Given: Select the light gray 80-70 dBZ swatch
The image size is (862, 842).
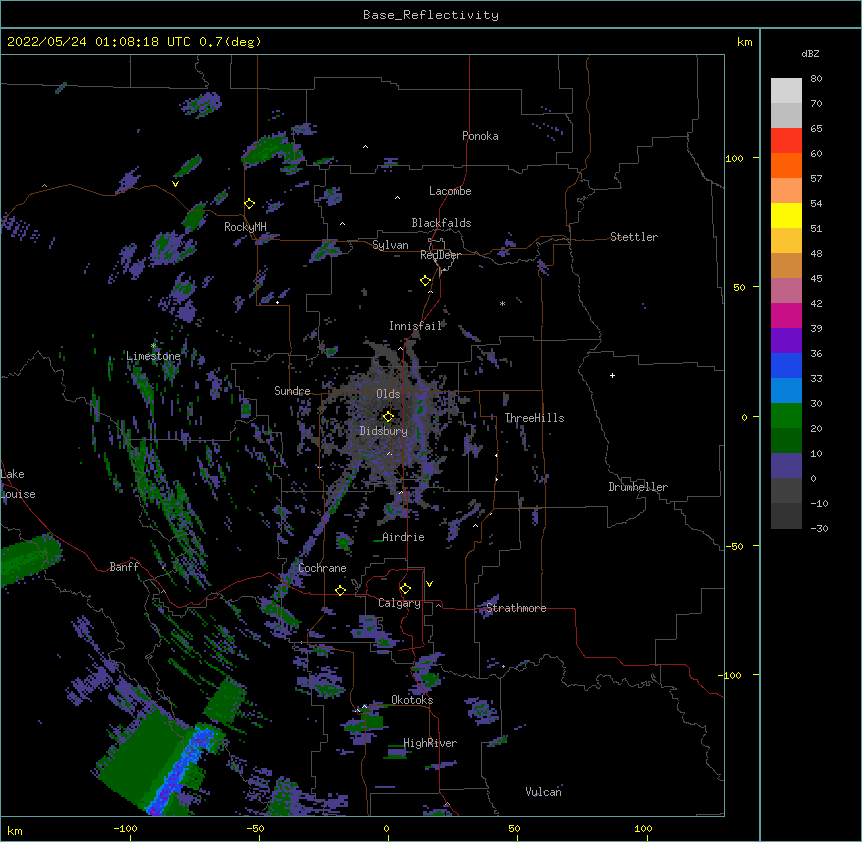Looking at the screenshot, I should click(x=786, y=91).
